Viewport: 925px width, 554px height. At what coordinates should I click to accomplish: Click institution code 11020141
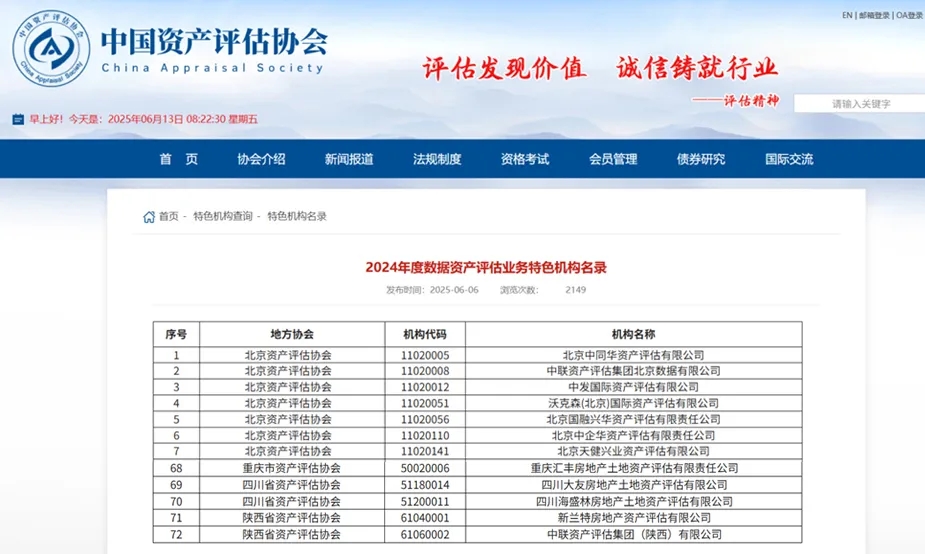click(x=425, y=451)
